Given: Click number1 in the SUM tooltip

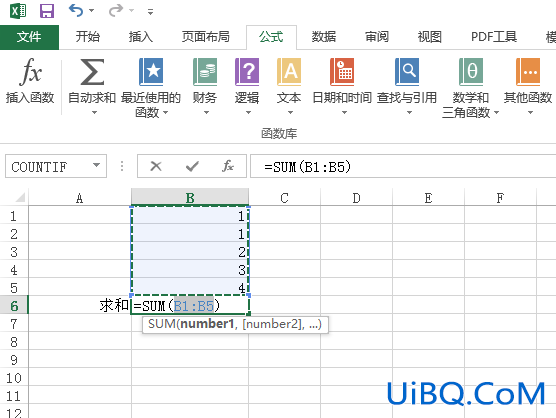Looking at the screenshot, I should click(208, 324).
